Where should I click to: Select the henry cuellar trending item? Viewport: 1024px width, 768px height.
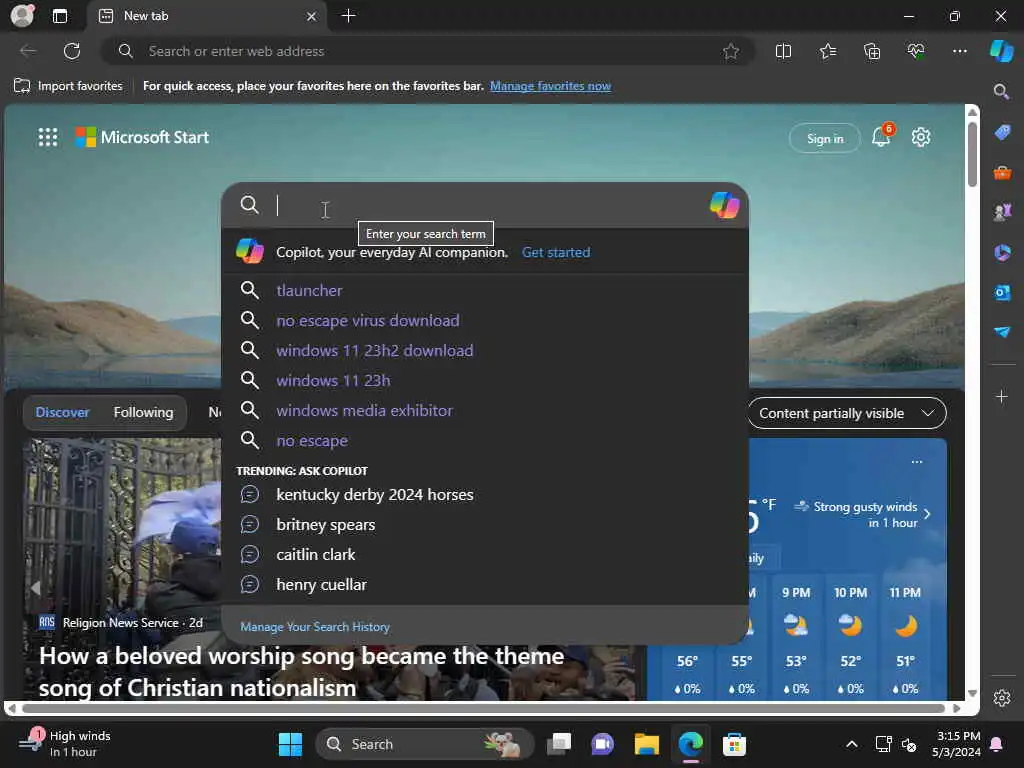[x=485, y=584]
